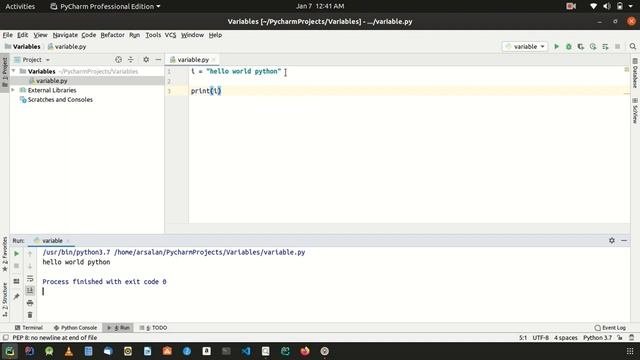Clear the Run console with the trash icon
Viewport: 640px width, 360px height.
tap(30, 315)
